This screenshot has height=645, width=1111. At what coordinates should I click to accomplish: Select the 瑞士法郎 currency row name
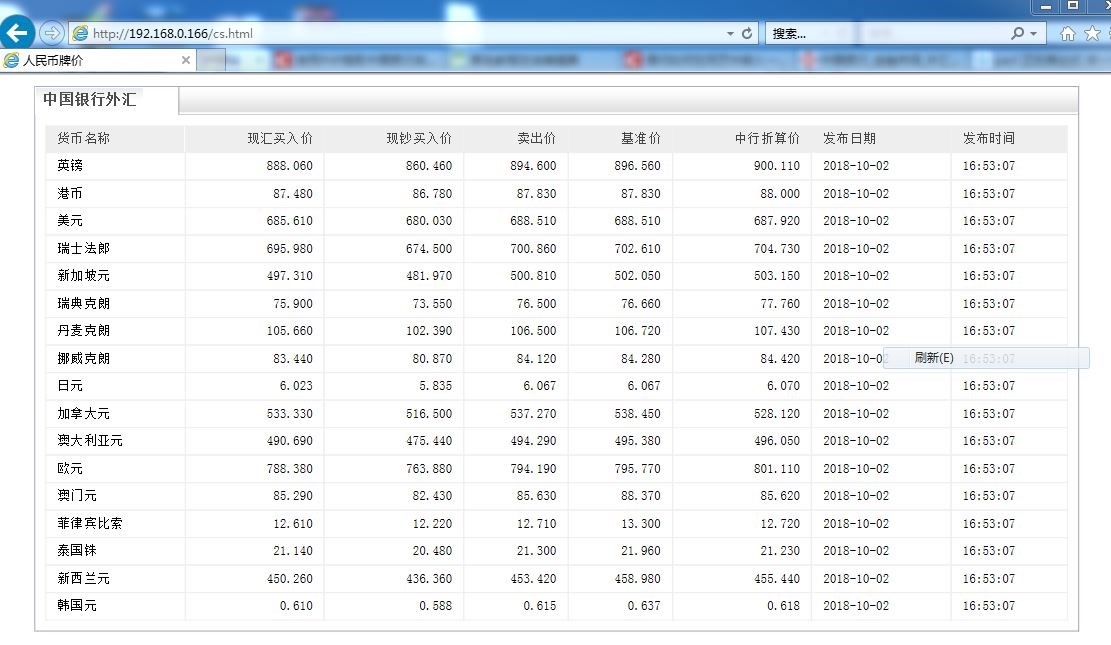click(x=84, y=248)
